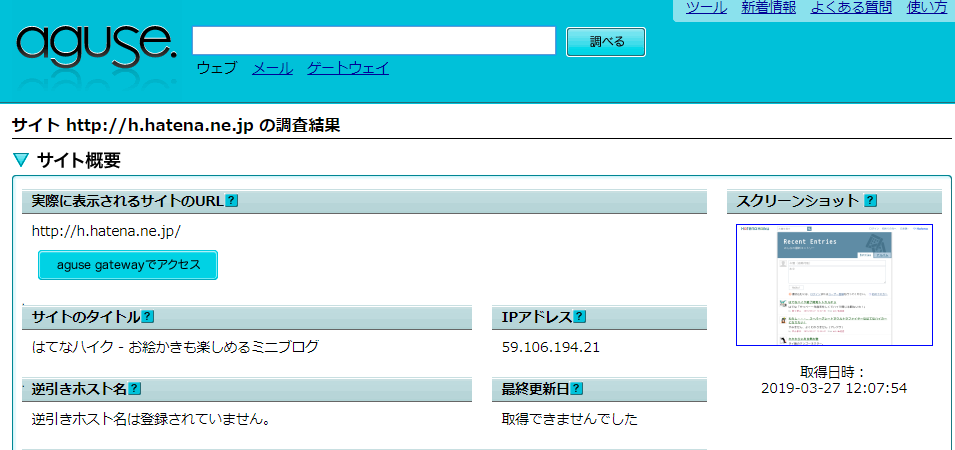Open help icon beside 逆引きホスト名
Image resolution: width=955 pixels, height=450 pixels.
(x=135, y=389)
